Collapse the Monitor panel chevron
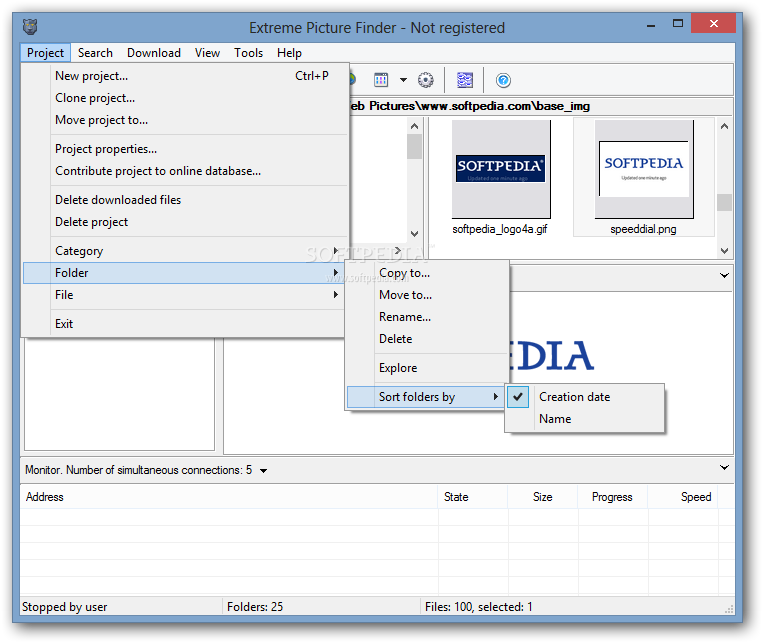 [724, 468]
